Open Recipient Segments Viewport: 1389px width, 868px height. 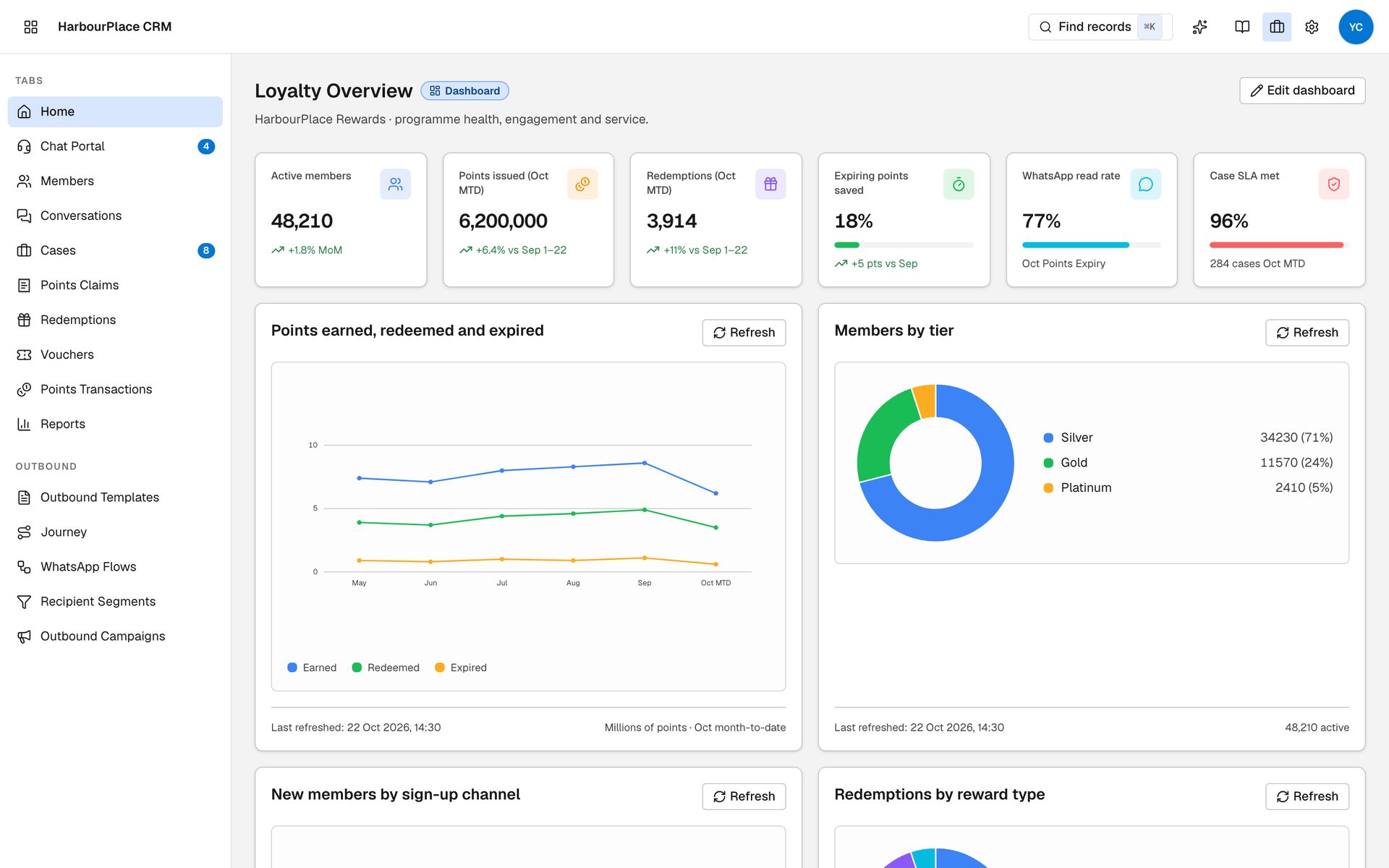[x=115, y=601]
